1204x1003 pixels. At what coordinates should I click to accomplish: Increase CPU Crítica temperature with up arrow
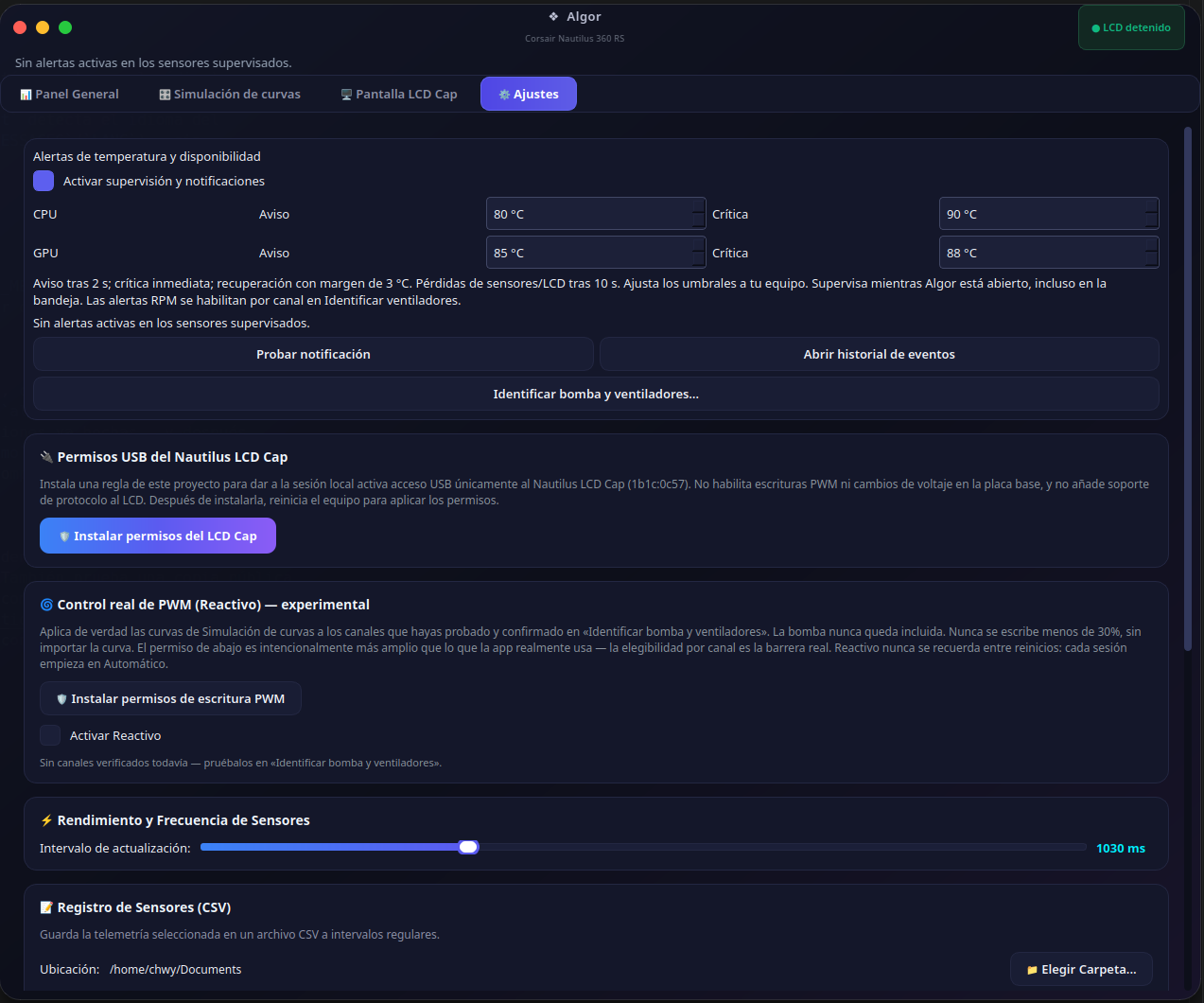click(x=1152, y=205)
